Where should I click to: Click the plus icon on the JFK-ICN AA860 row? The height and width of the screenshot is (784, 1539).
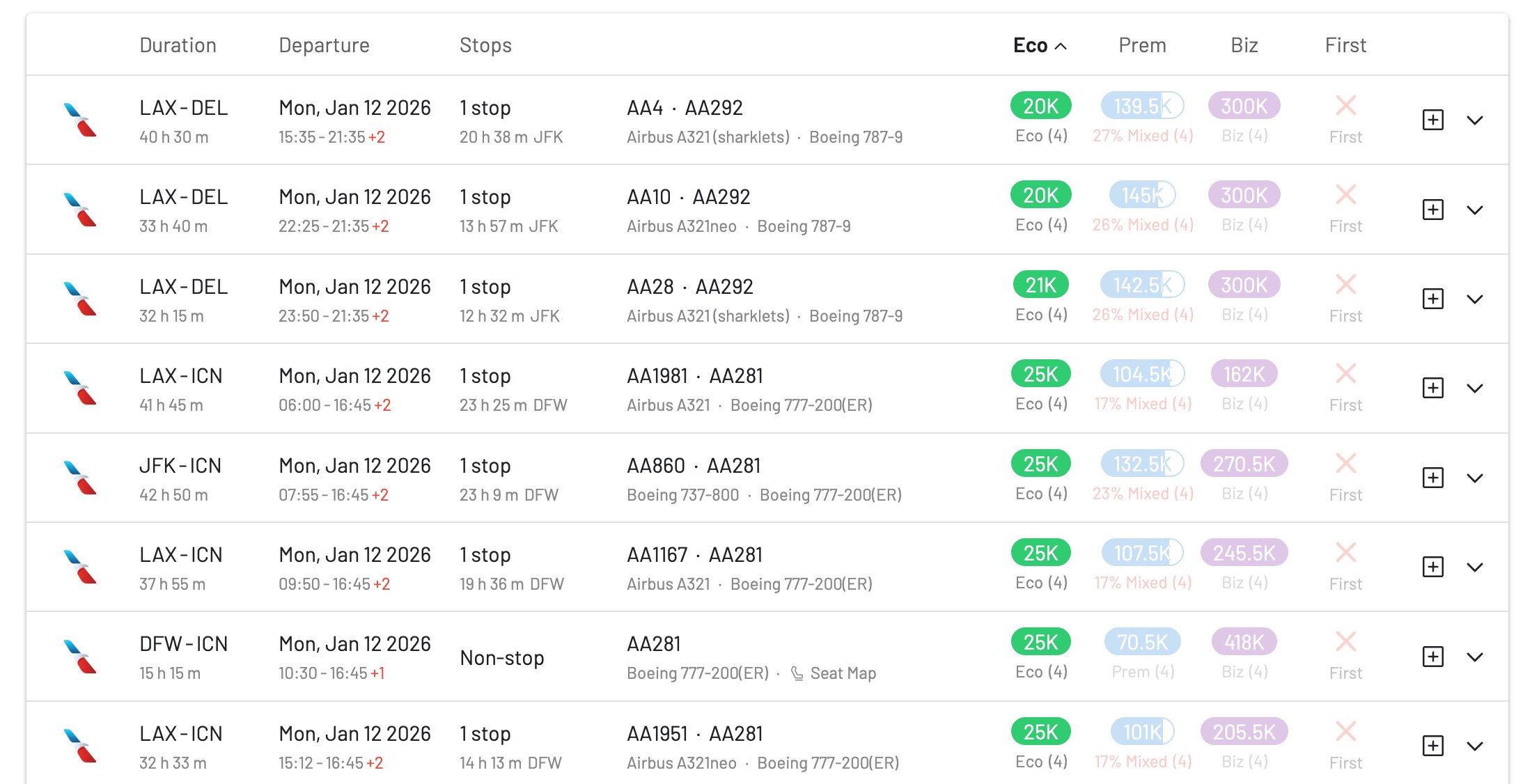point(1432,478)
